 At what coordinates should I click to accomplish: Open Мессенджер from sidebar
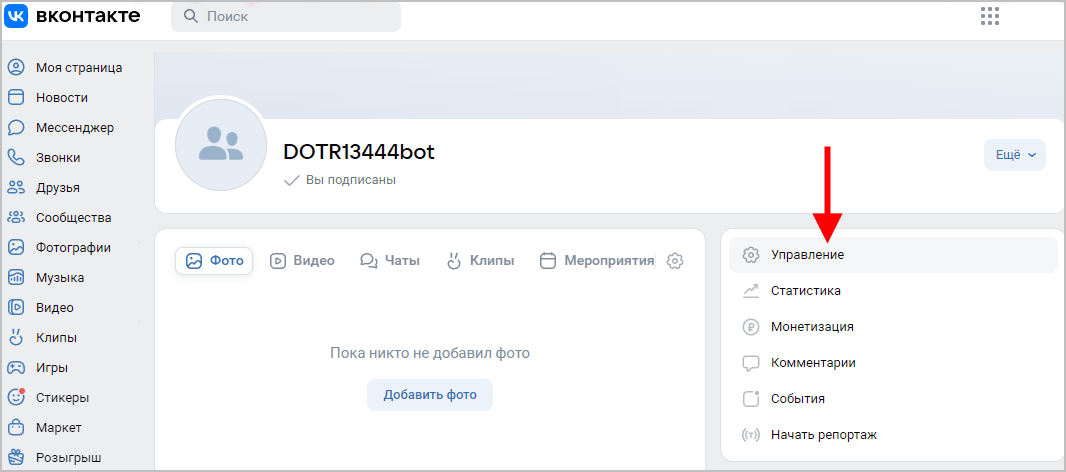point(75,128)
